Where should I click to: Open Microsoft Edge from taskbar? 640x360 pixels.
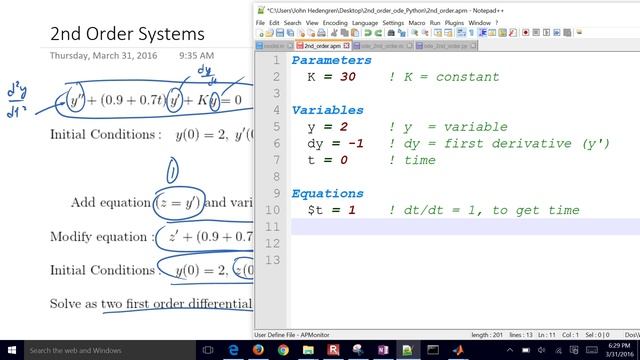(233, 350)
